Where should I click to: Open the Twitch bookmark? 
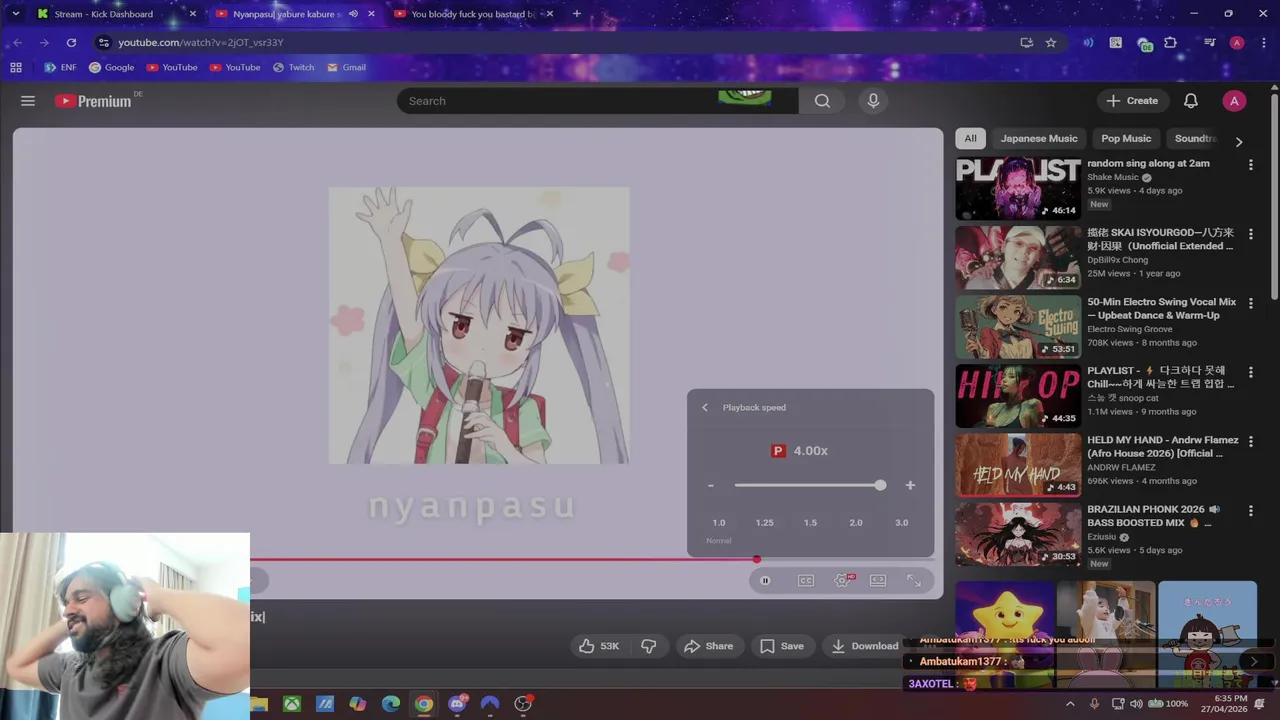[x=293, y=67]
